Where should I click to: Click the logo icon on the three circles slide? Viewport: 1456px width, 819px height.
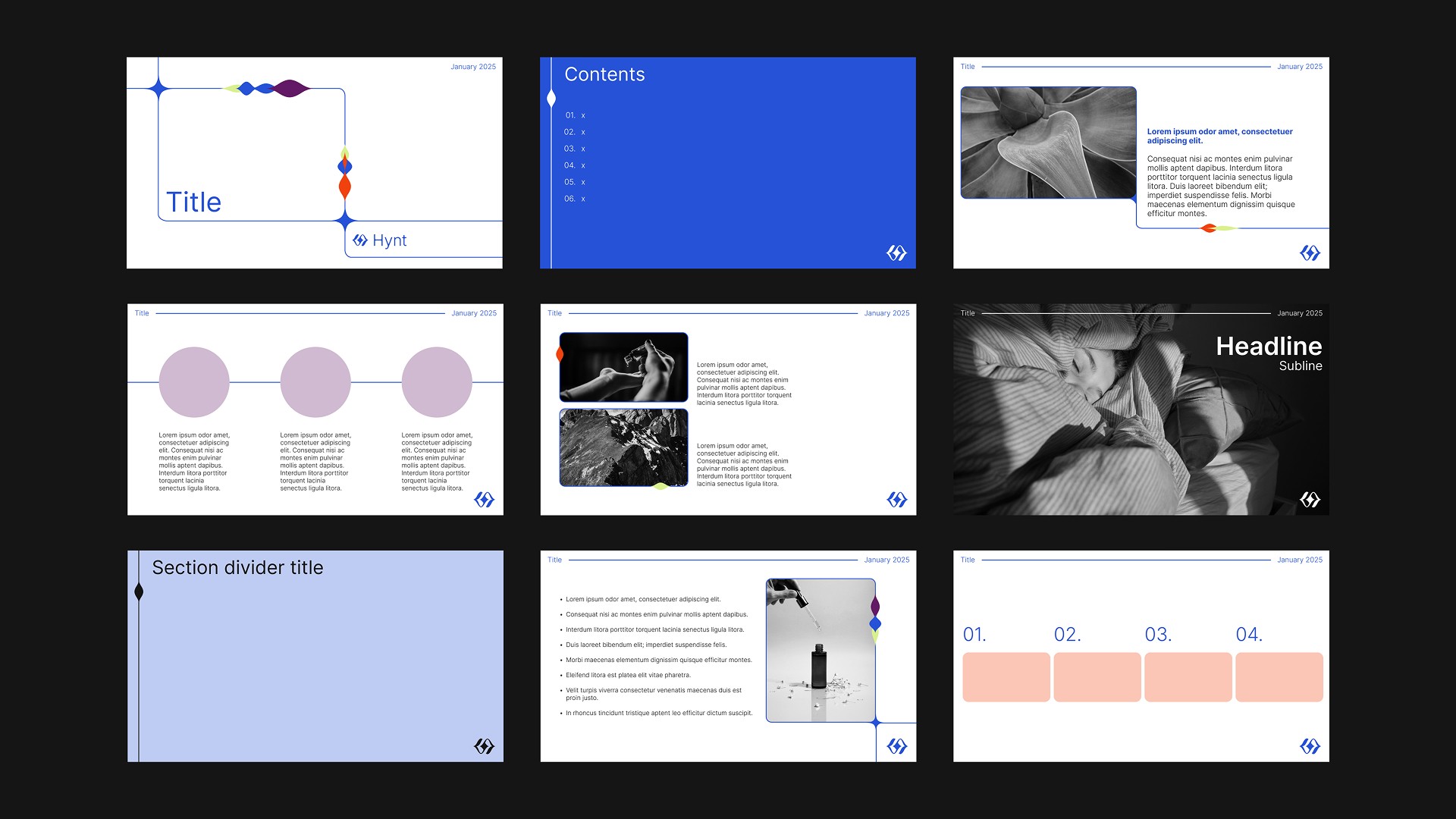pyautogui.click(x=484, y=499)
